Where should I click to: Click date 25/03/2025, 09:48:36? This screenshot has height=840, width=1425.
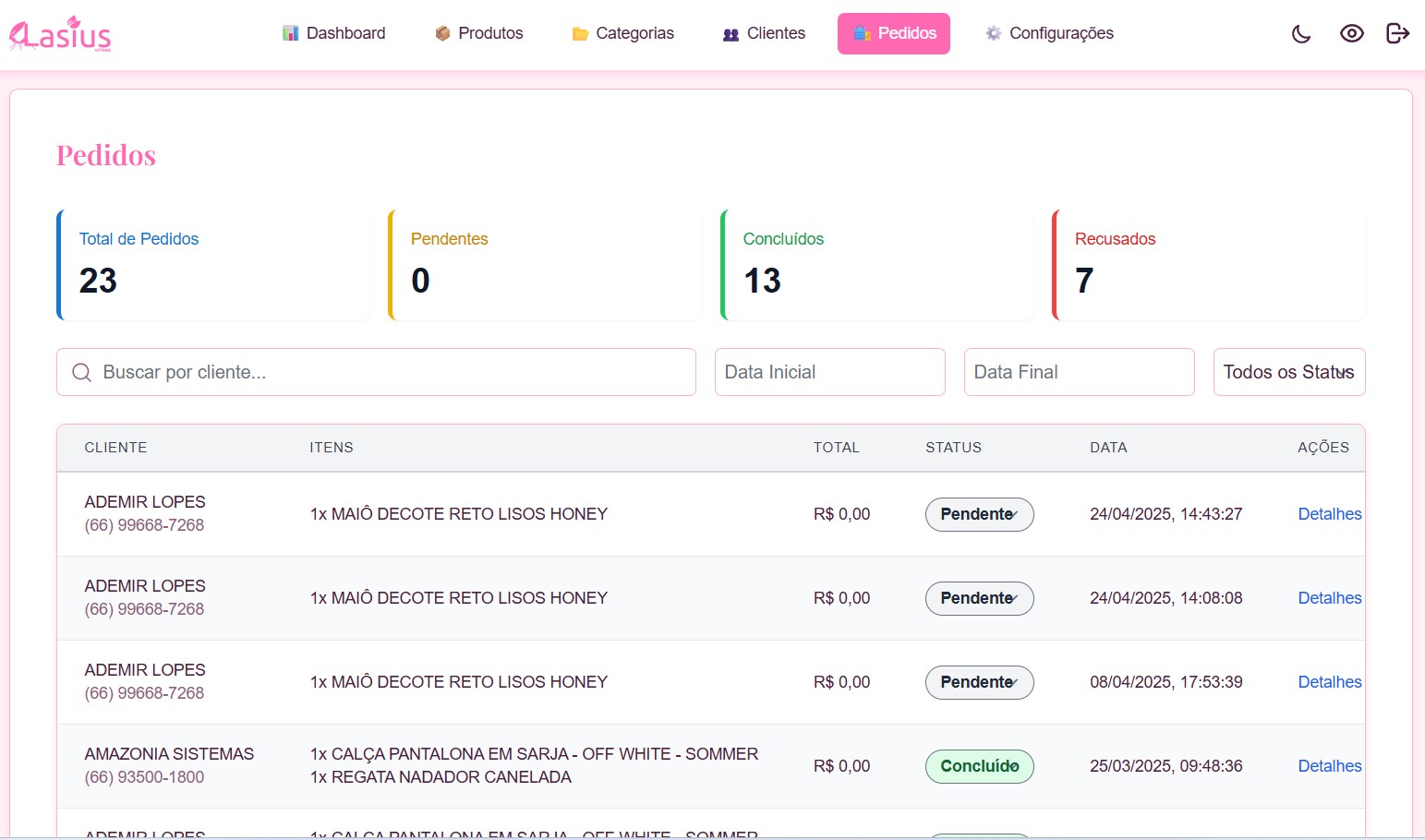tap(1166, 766)
